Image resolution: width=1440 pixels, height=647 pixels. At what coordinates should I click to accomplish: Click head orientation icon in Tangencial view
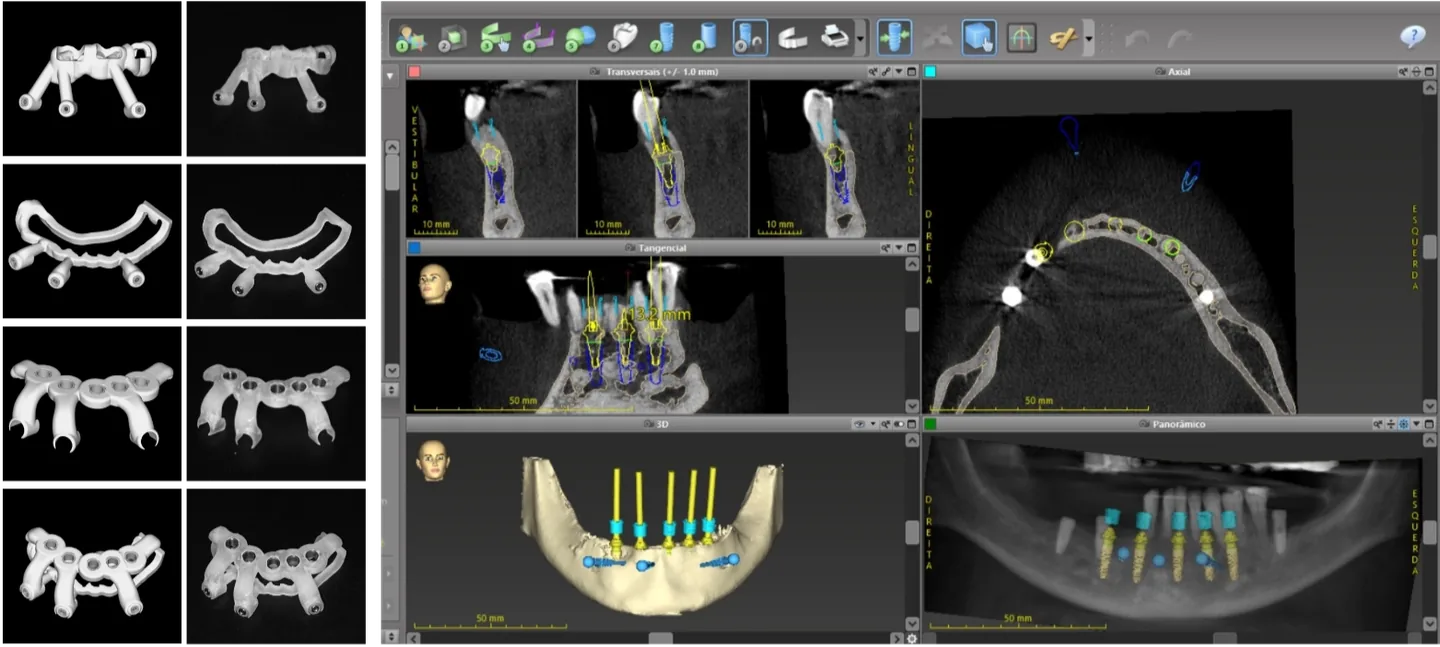pos(433,282)
